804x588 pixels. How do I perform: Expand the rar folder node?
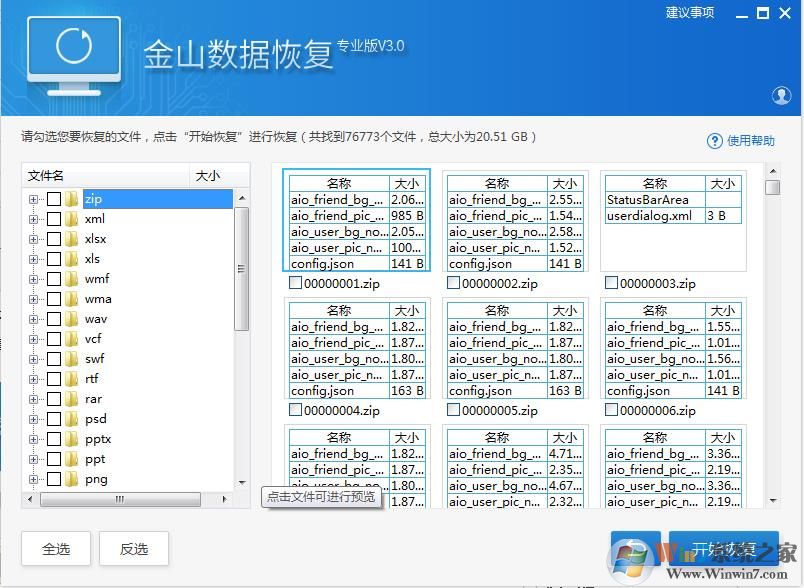click(34, 399)
